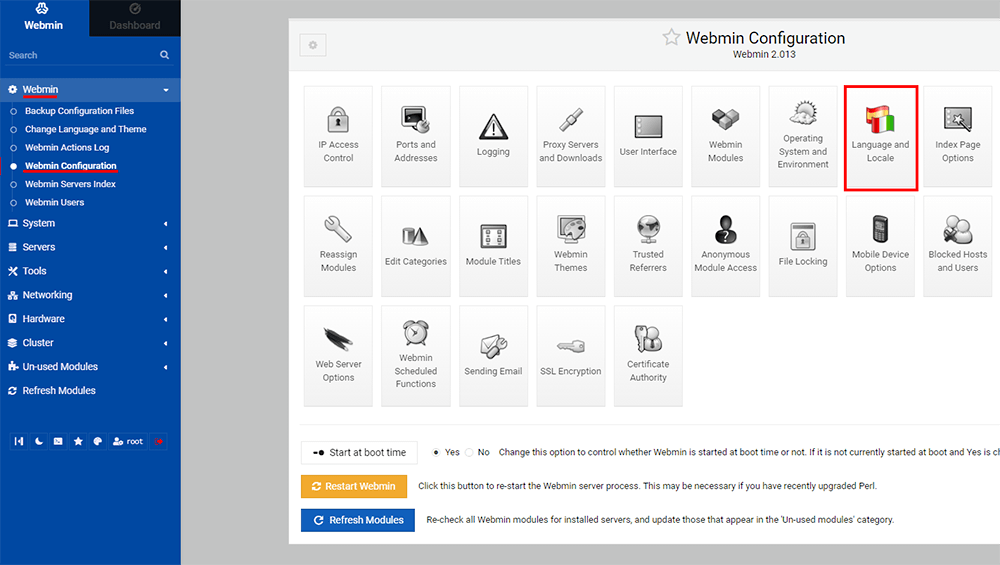Click the red logout icon
Image resolution: width=1000 pixels, height=565 pixels.
[159, 441]
